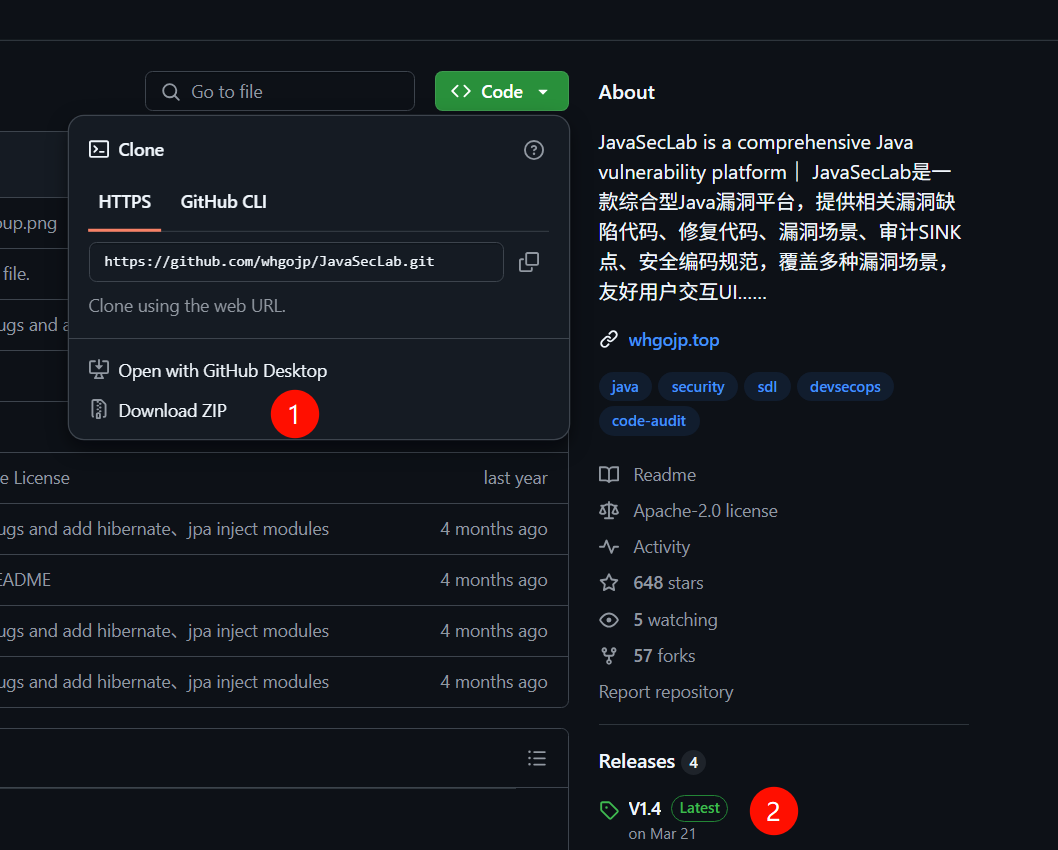
Task: Open the Readme link in About
Action: pos(665,475)
